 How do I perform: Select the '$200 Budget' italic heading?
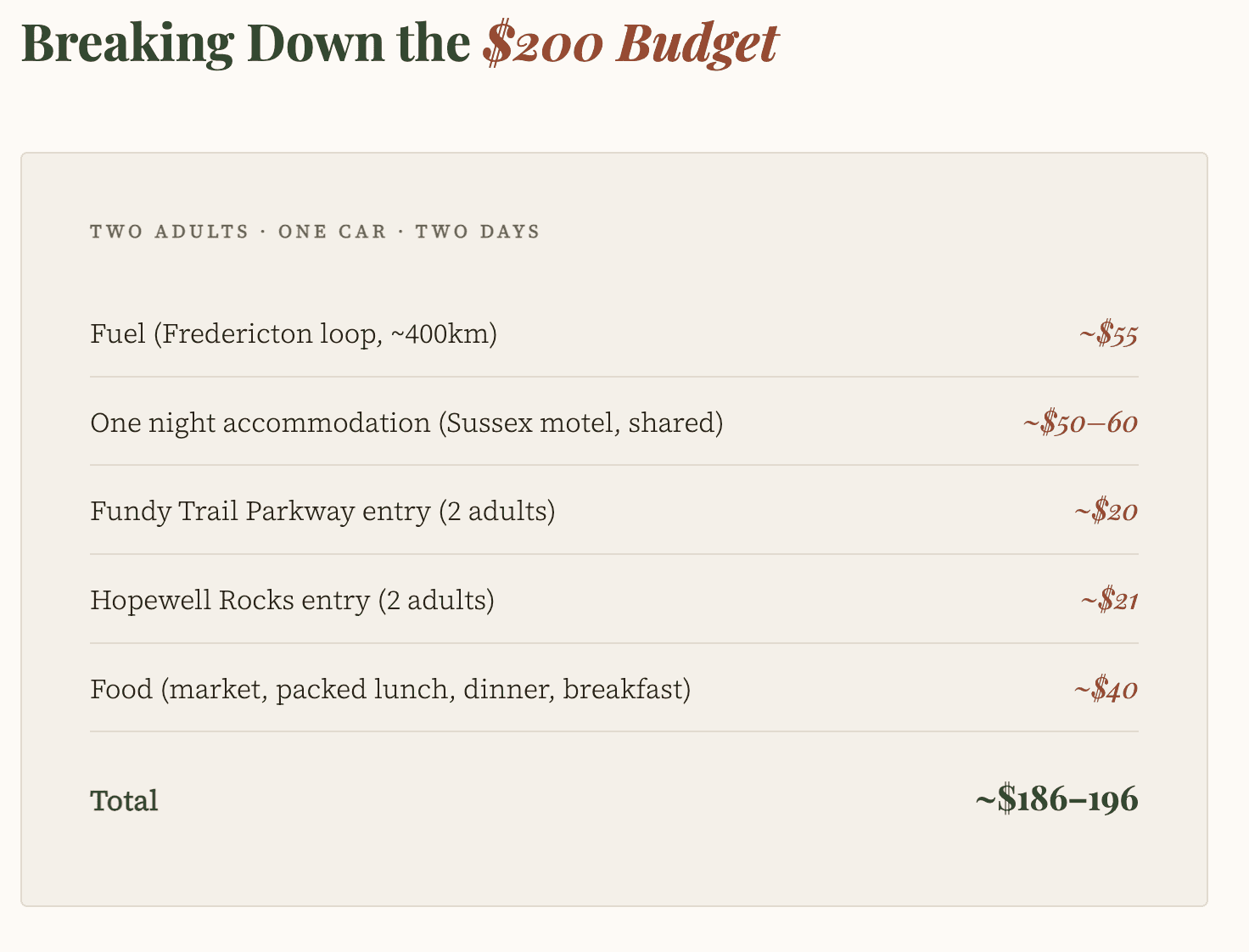[630, 43]
